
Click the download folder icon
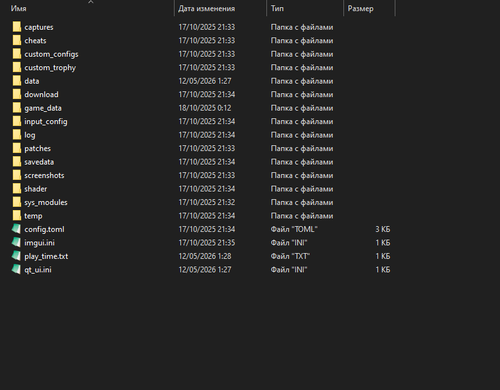(x=17, y=94)
